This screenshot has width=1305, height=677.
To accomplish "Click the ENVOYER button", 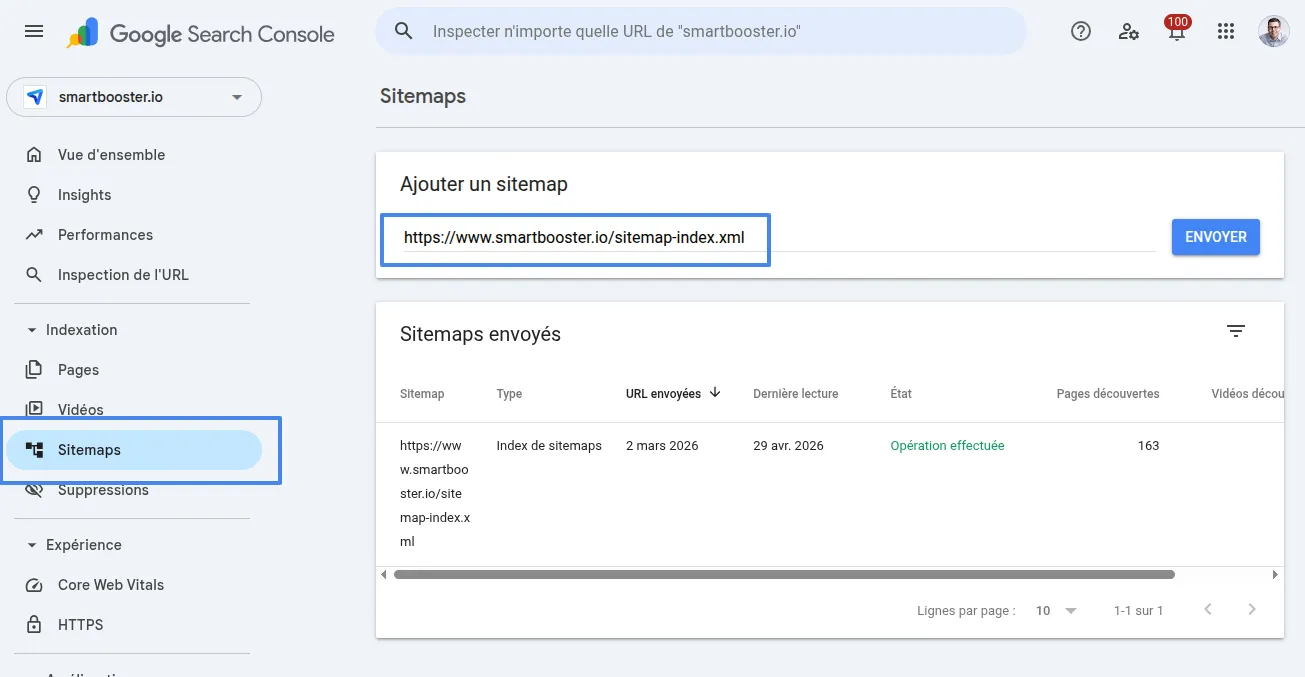I will 1215,237.
